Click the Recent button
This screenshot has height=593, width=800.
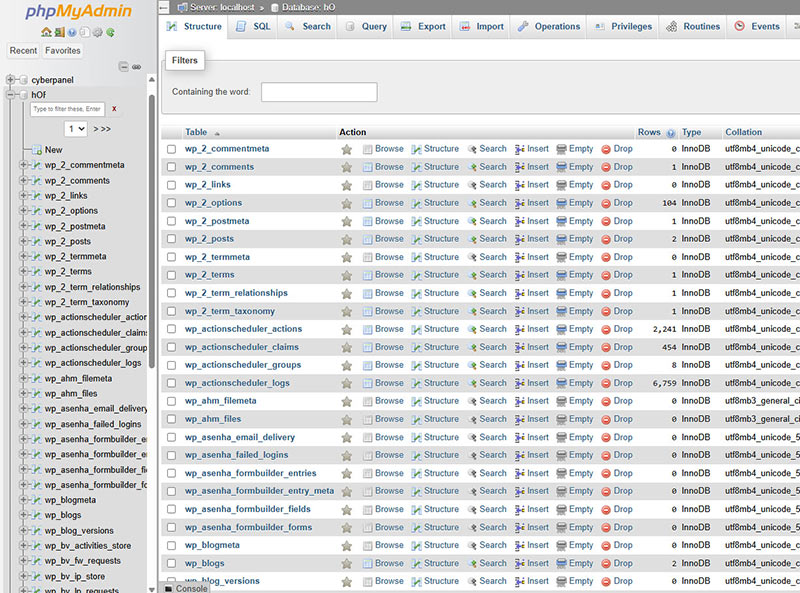(23, 51)
